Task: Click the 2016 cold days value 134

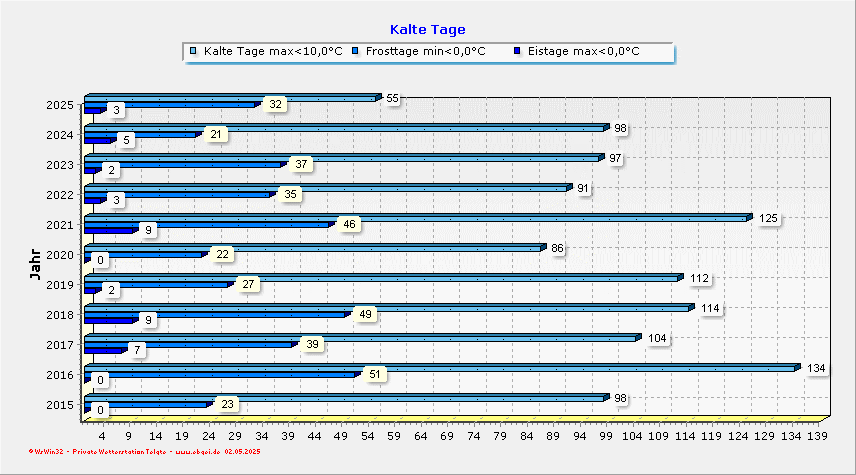Action: 816,369
